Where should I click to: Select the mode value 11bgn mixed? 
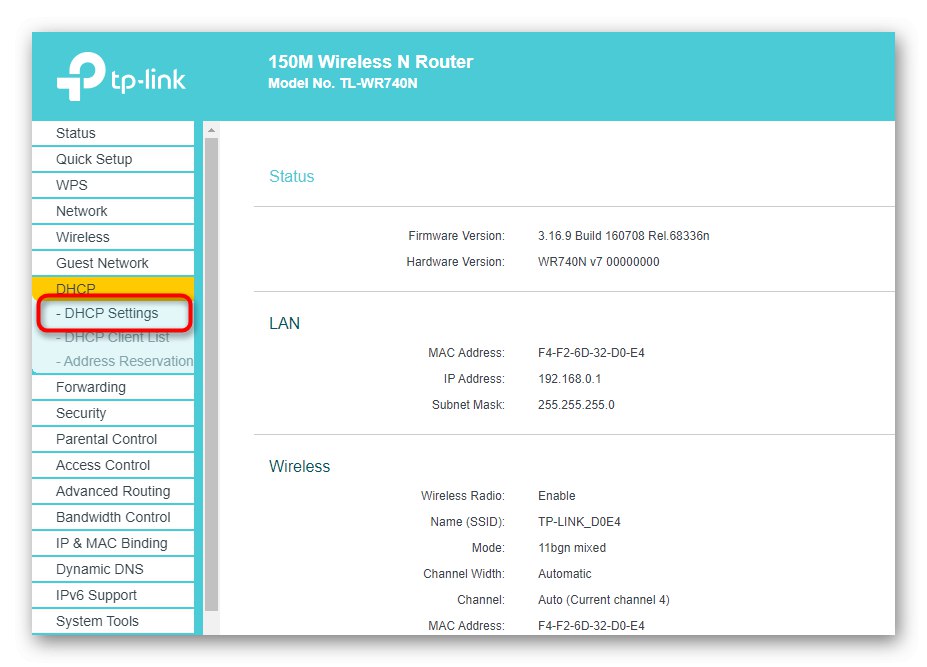[x=572, y=548]
